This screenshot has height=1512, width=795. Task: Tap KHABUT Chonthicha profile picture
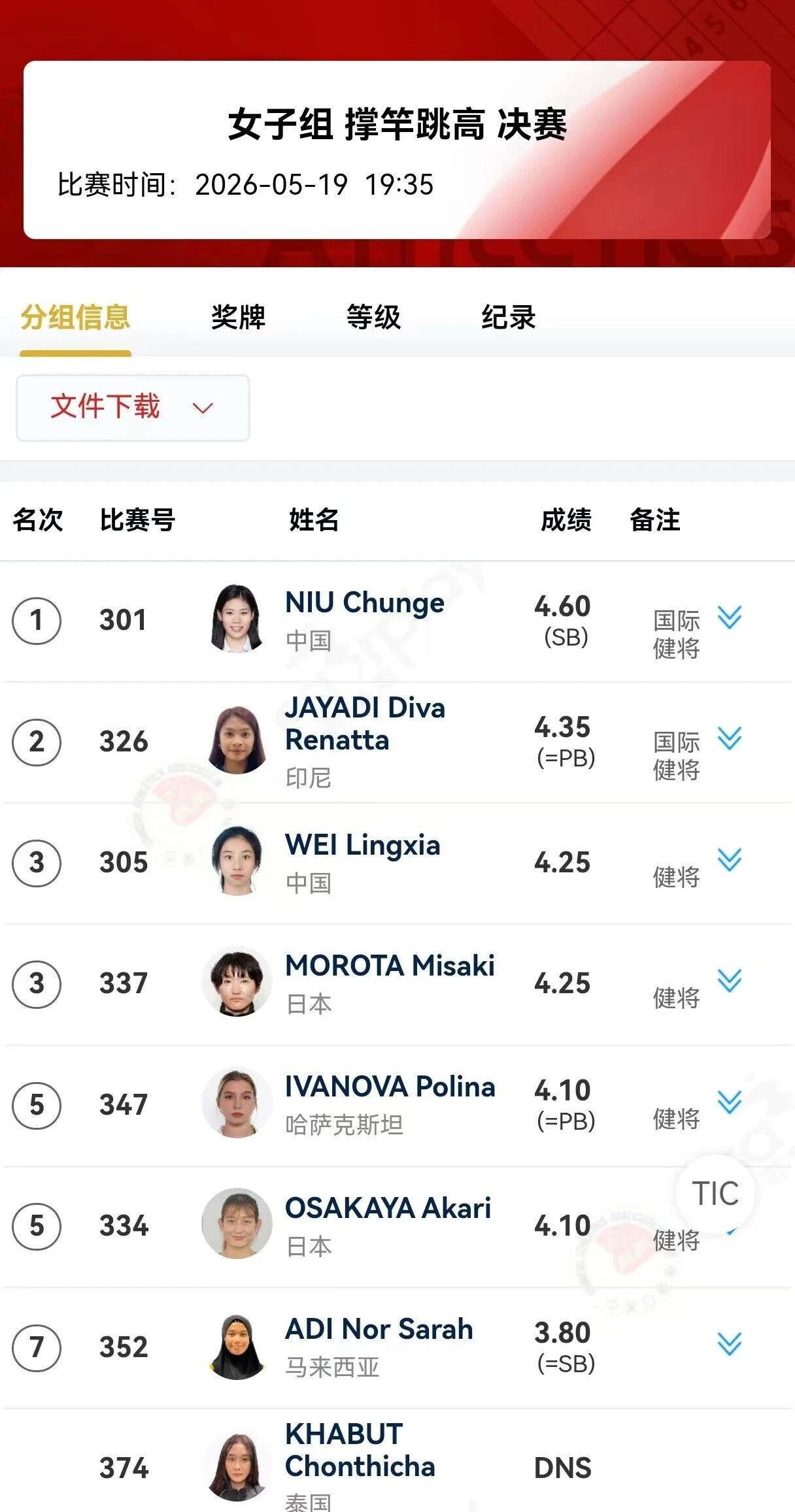(237, 1467)
